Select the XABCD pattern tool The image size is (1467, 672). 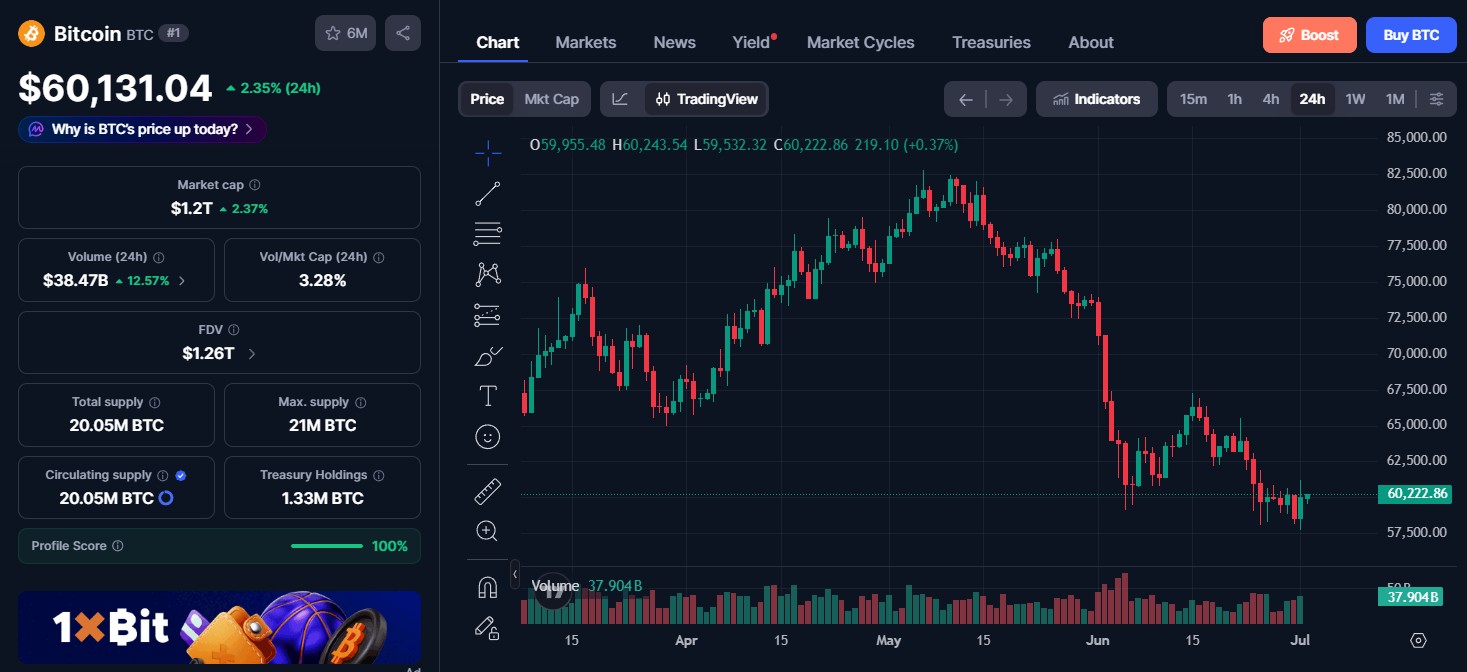point(488,274)
